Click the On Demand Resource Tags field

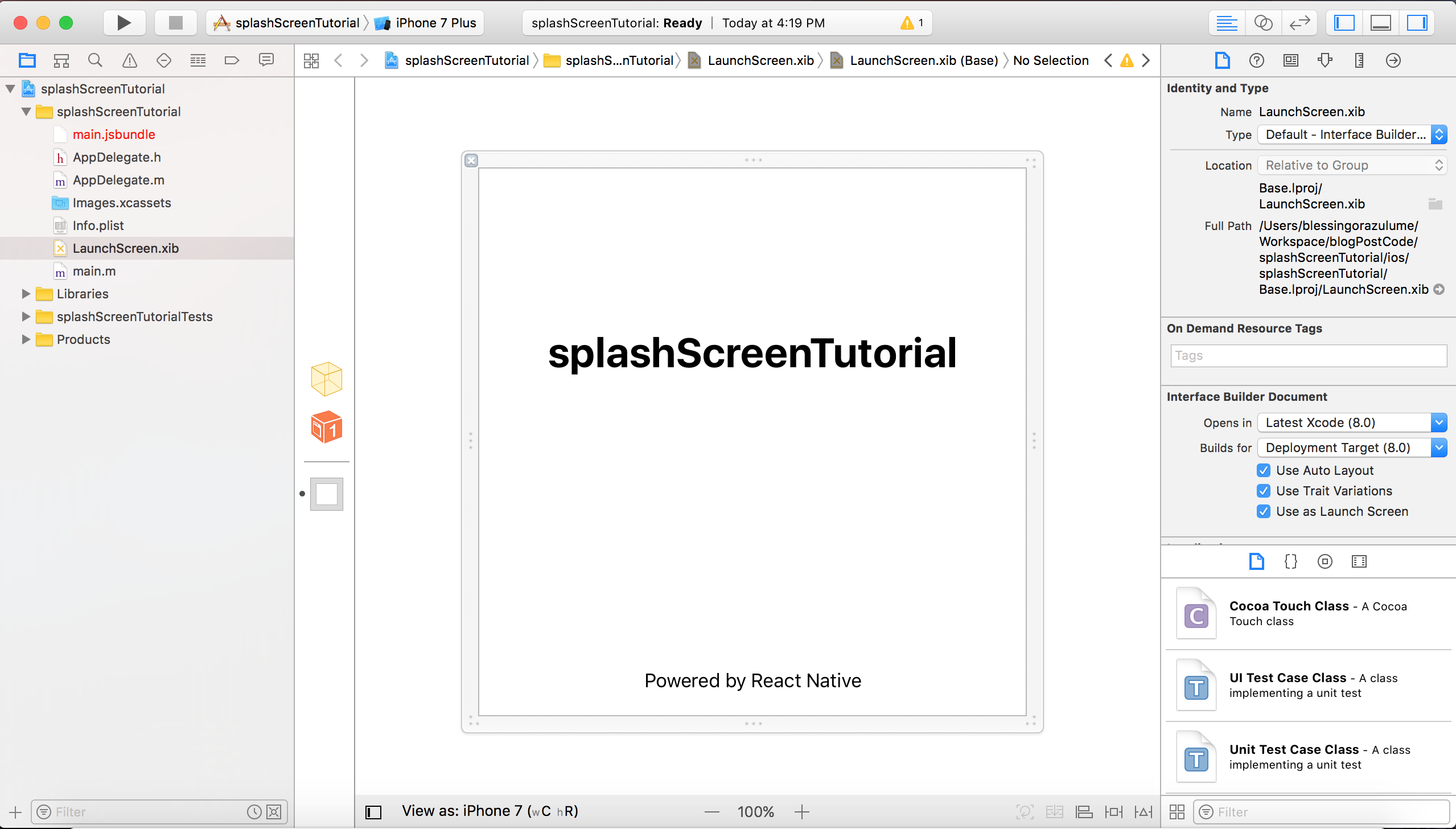[x=1309, y=356]
